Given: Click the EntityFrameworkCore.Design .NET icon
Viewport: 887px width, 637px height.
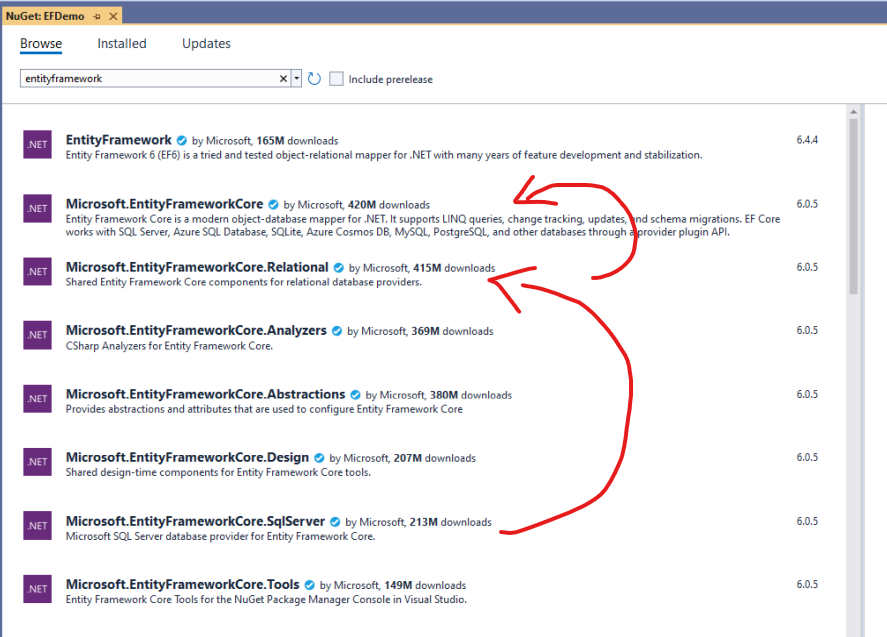Looking at the screenshot, I should point(37,462).
